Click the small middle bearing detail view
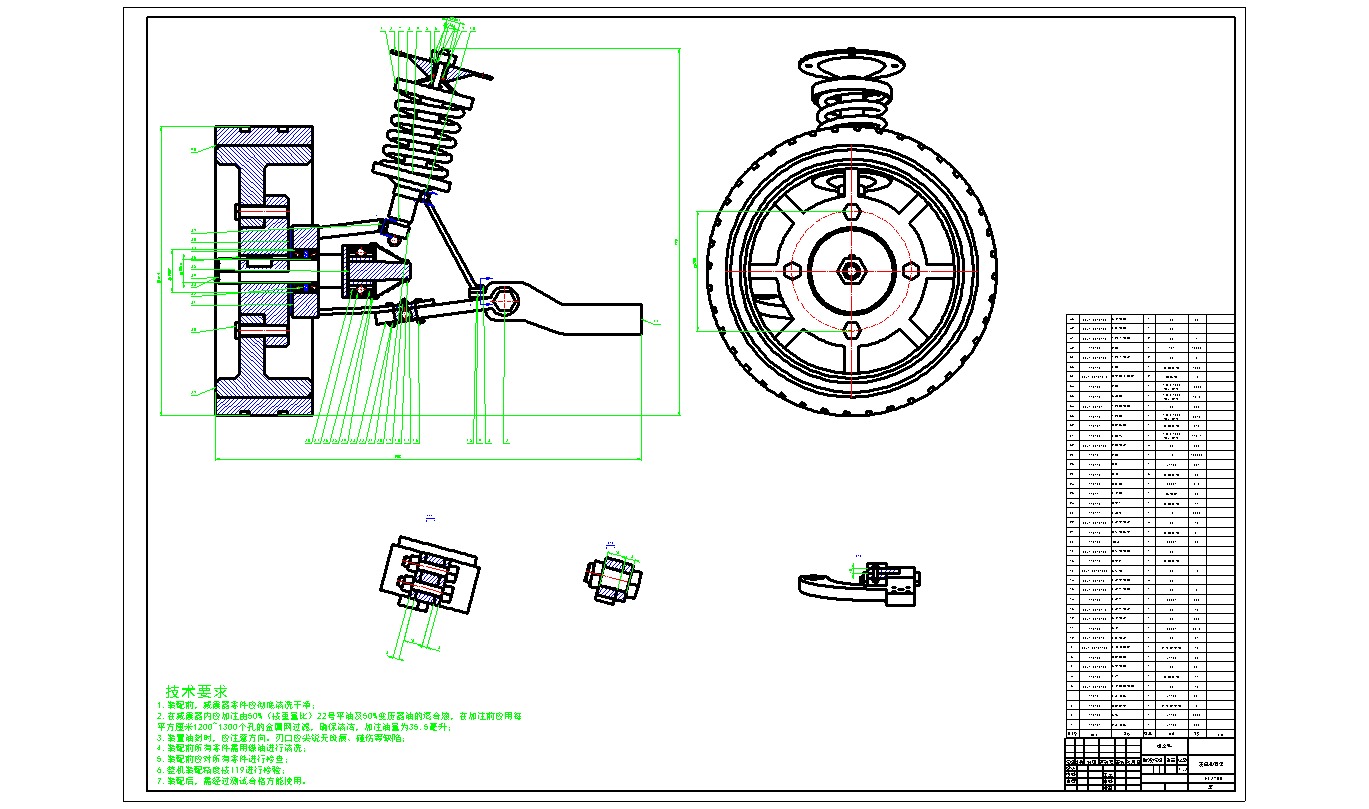 pyautogui.click(x=611, y=577)
